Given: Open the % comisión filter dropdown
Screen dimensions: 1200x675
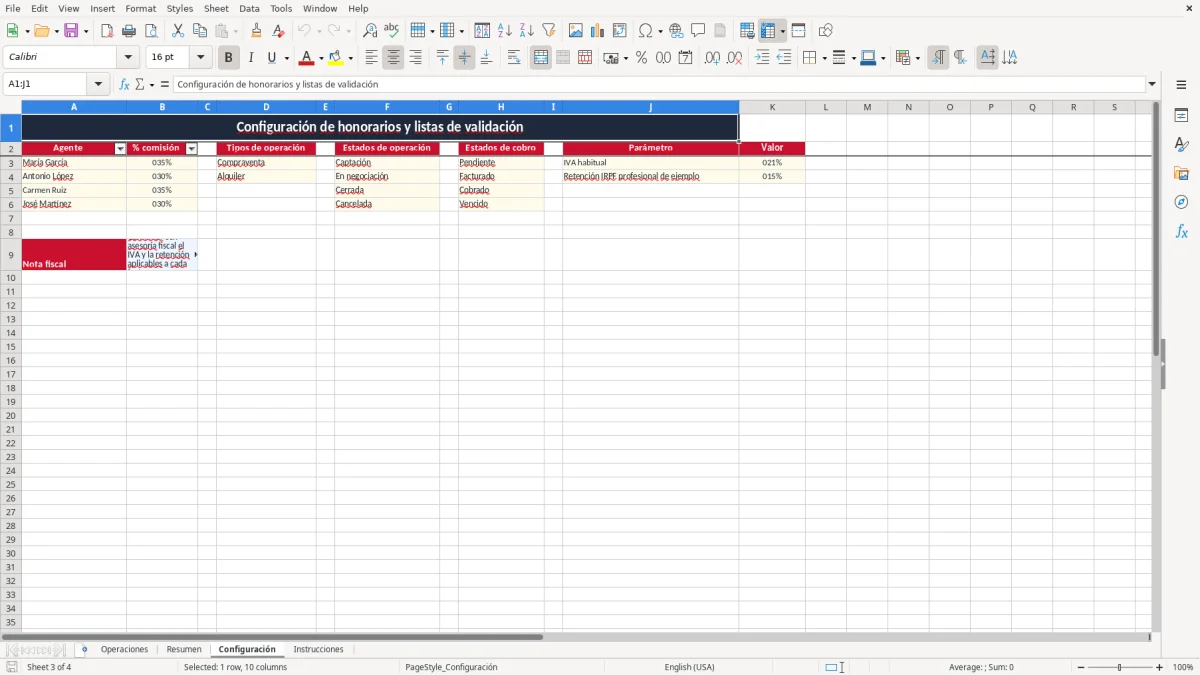Looking at the screenshot, I should [x=192, y=148].
